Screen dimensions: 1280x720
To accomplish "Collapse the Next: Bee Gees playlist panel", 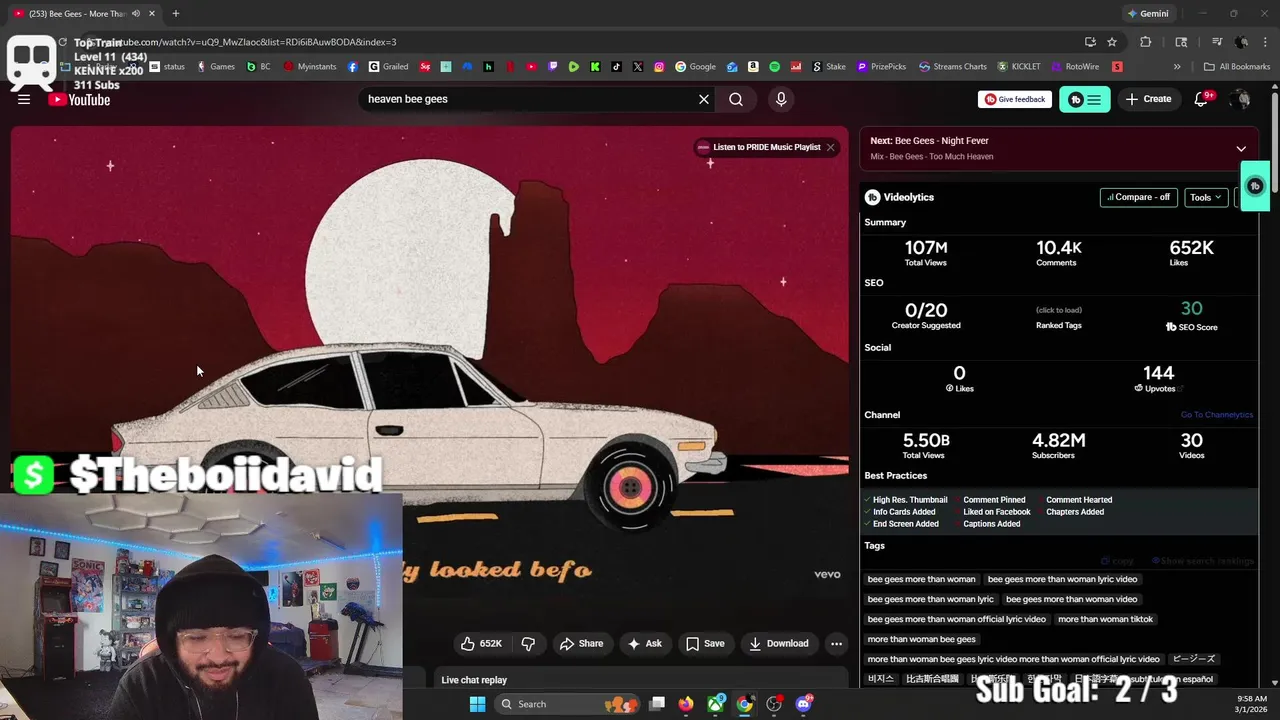I will [x=1241, y=149].
